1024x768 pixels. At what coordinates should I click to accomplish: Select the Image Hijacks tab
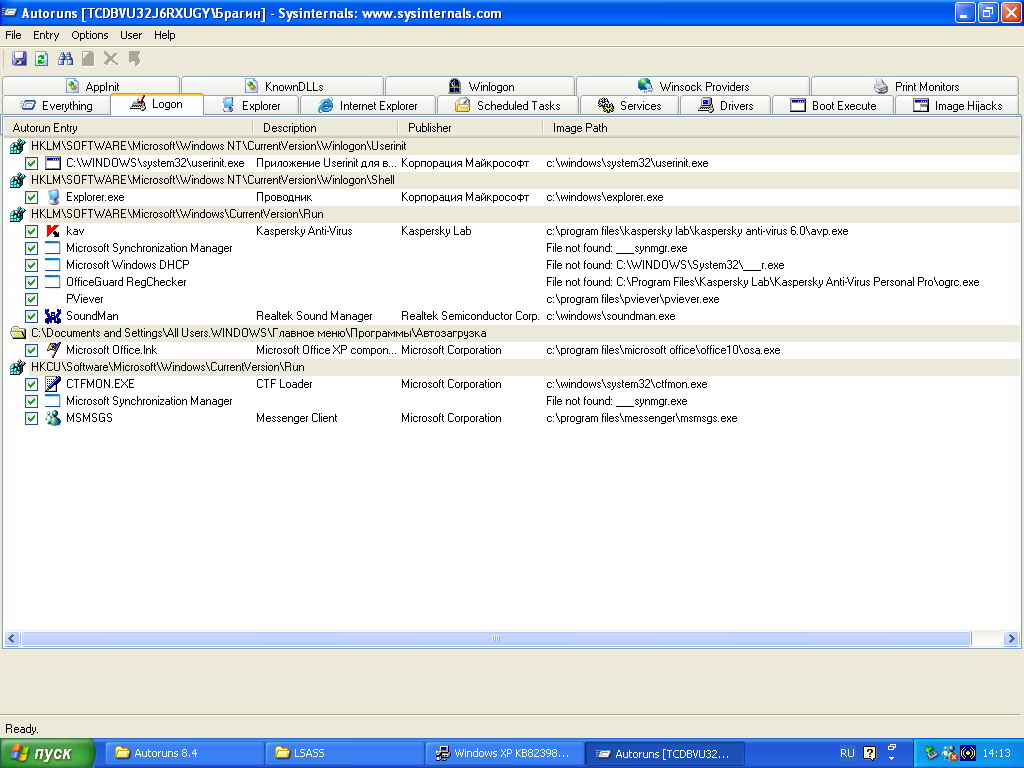[x=957, y=106]
